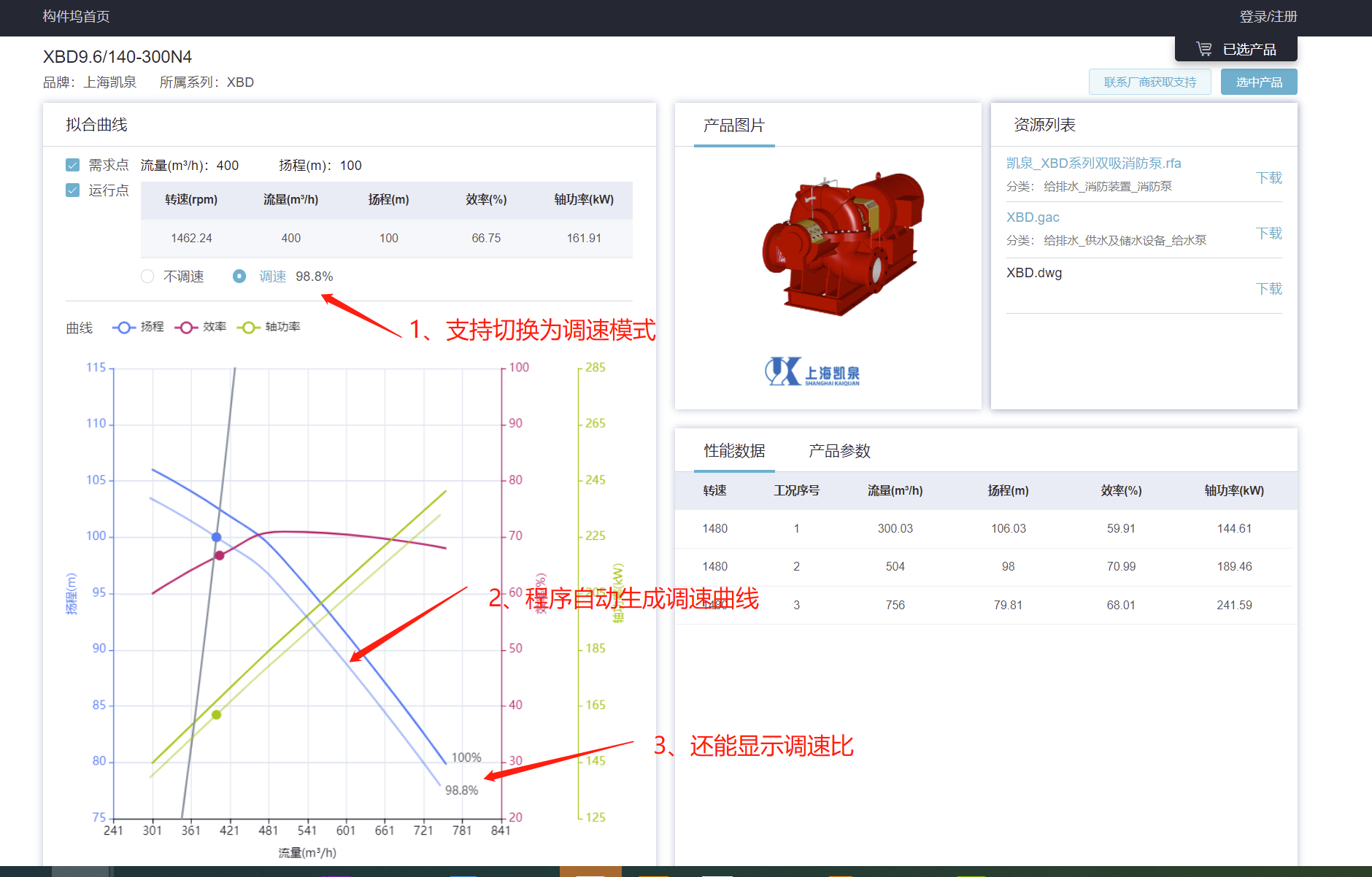1372x877 pixels.
Task: Open the 产品图片 tab
Action: click(x=733, y=125)
